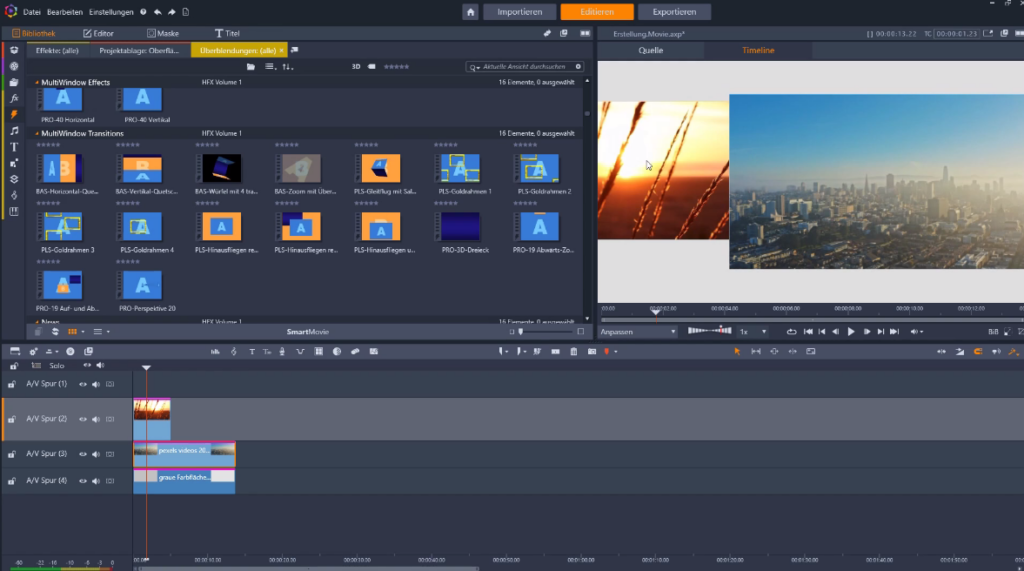Toggle the orange magnet snapping icon
This screenshot has width=1024, height=571.
tap(978, 351)
